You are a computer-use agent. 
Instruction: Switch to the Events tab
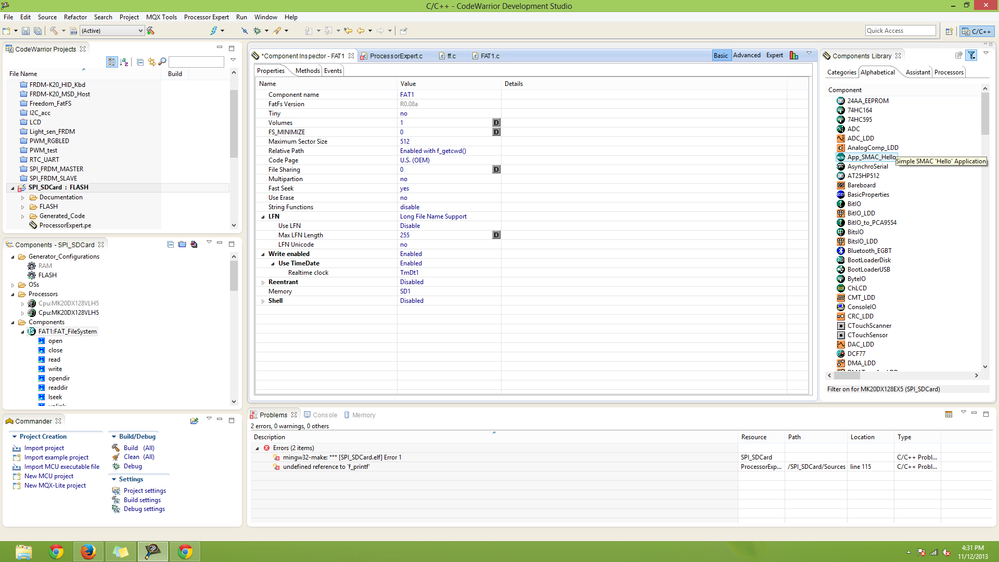pyautogui.click(x=333, y=71)
